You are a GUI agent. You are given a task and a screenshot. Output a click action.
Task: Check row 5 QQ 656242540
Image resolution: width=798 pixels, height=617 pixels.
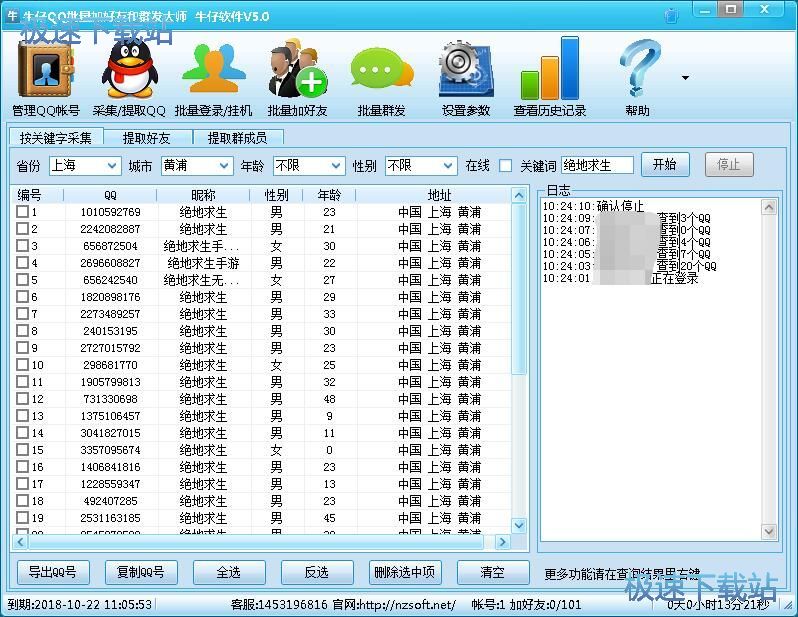point(22,279)
